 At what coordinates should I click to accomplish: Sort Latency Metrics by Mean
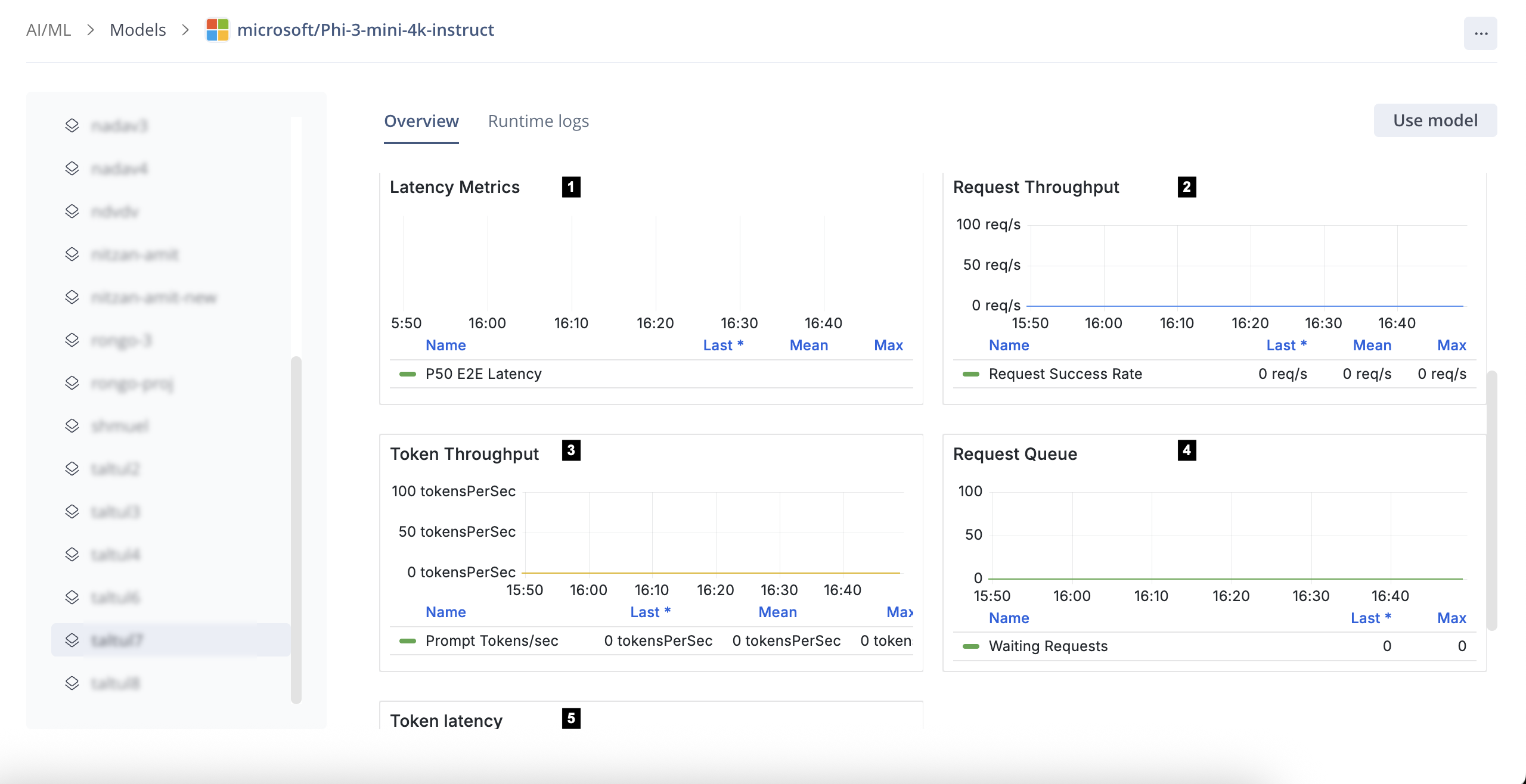click(x=808, y=345)
